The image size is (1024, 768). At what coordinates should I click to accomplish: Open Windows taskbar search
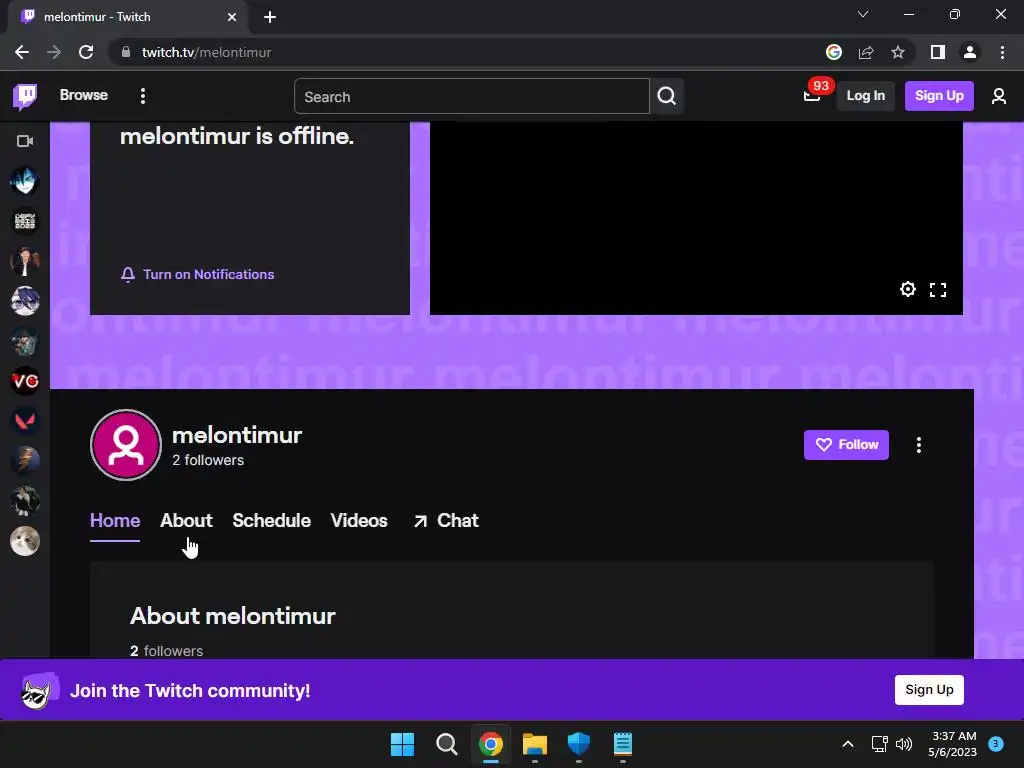click(x=446, y=744)
